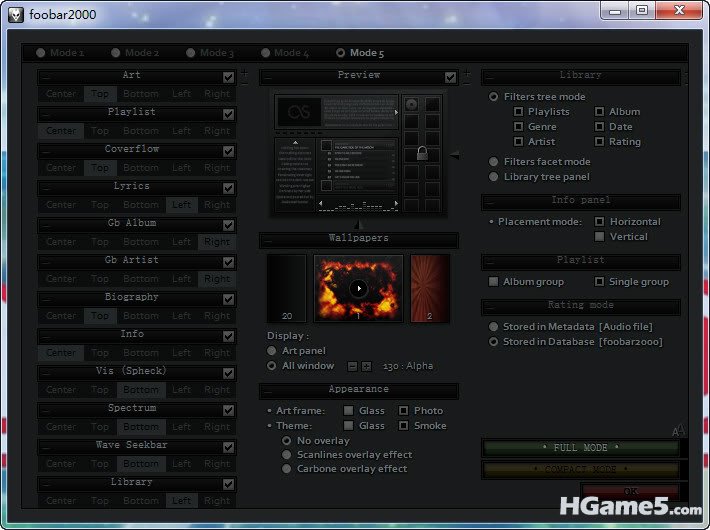Set Playlist panel position to Bottom
The width and height of the screenshot is (710, 530).
click(141, 131)
